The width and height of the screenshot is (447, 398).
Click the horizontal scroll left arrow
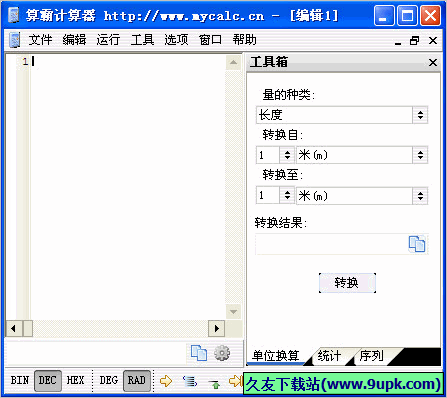pyautogui.click(x=14, y=329)
